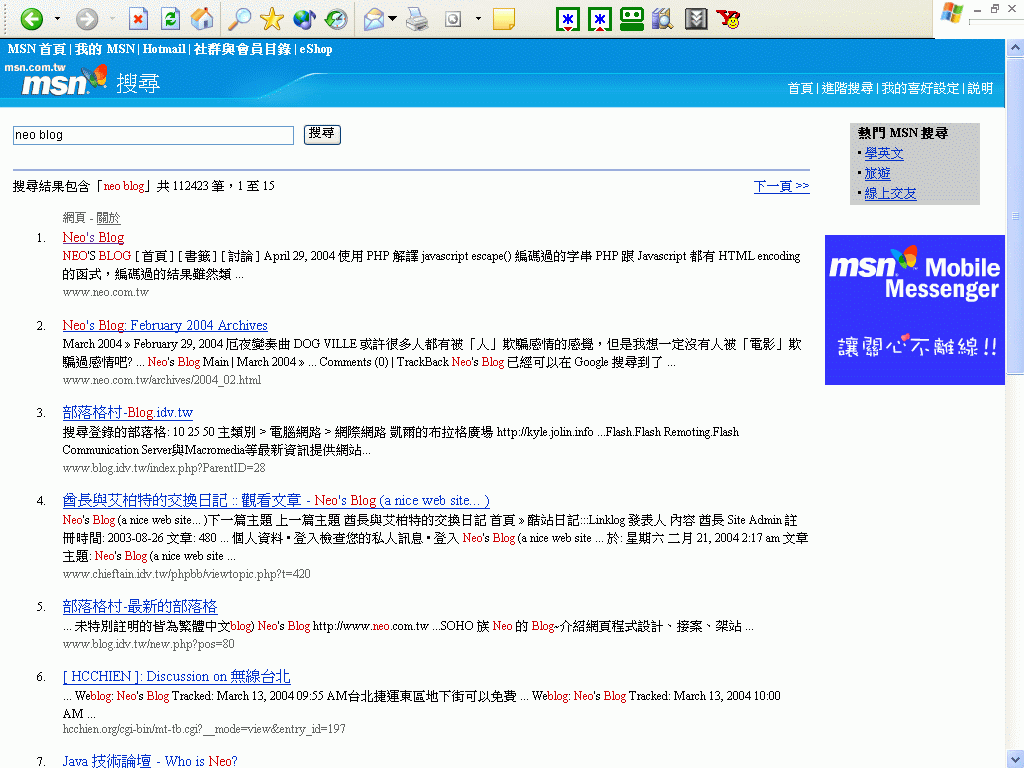Expand the Back button history dropdown arrow
The image size is (1024, 768).
tap(57, 18)
